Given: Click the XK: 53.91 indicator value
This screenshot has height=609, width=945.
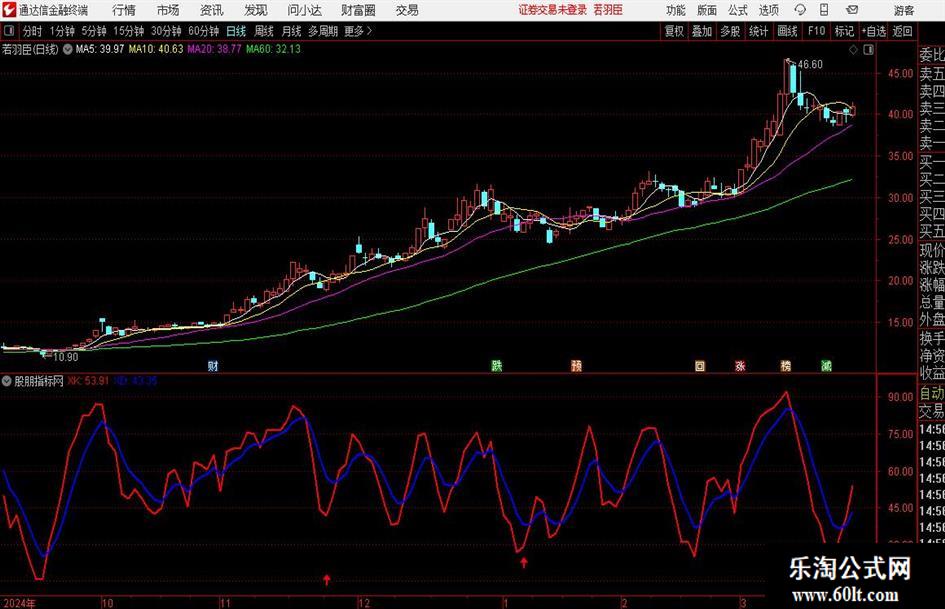Looking at the screenshot, I should coord(89,381).
